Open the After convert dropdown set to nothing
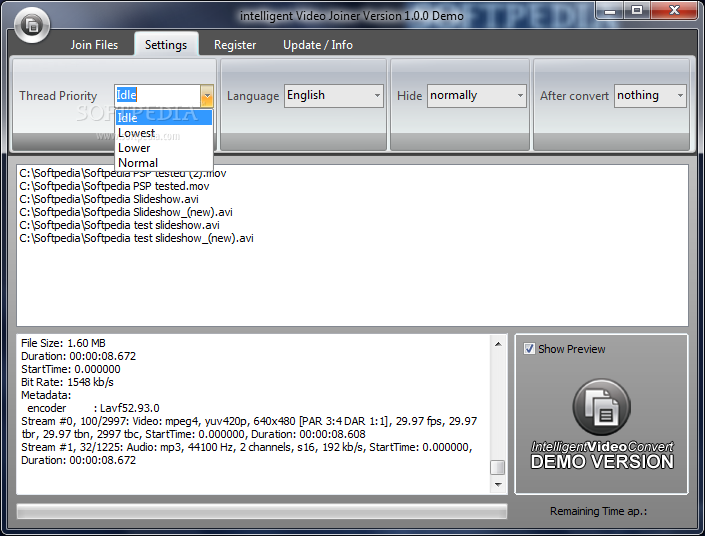705x536 pixels. (650, 96)
